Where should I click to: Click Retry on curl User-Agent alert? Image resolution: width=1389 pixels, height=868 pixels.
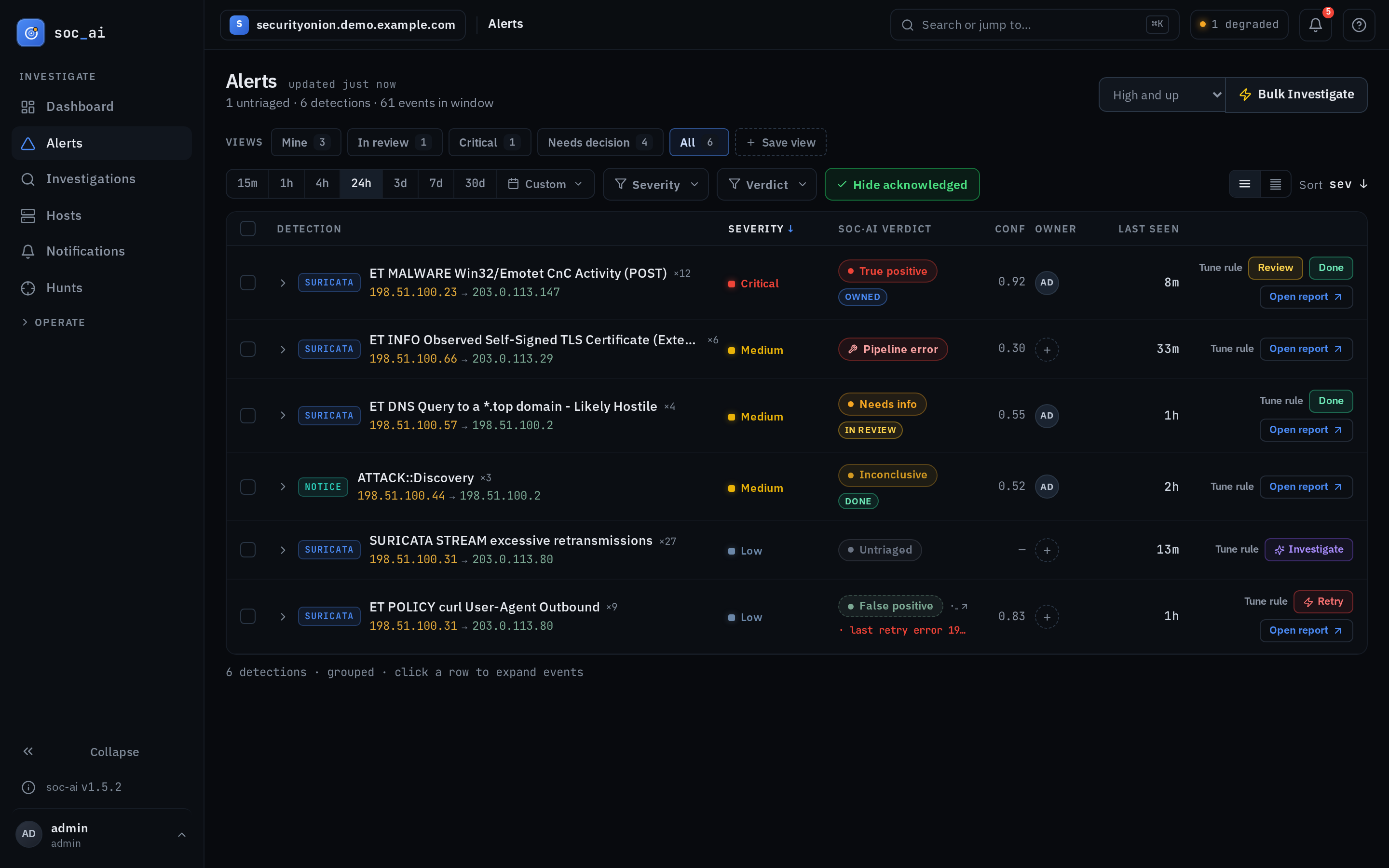coord(1323,602)
